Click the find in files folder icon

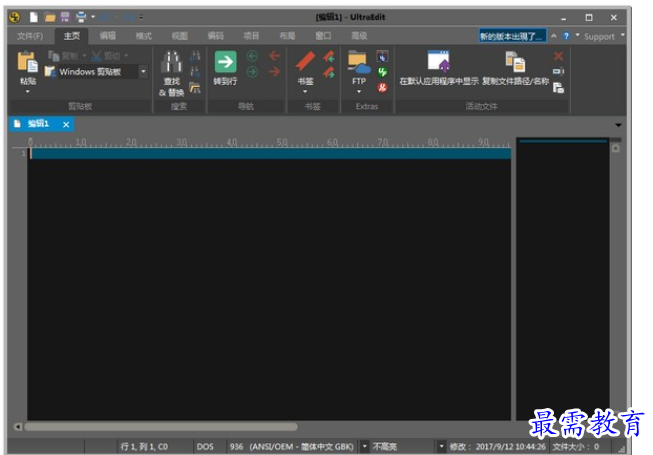pyautogui.click(x=195, y=88)
